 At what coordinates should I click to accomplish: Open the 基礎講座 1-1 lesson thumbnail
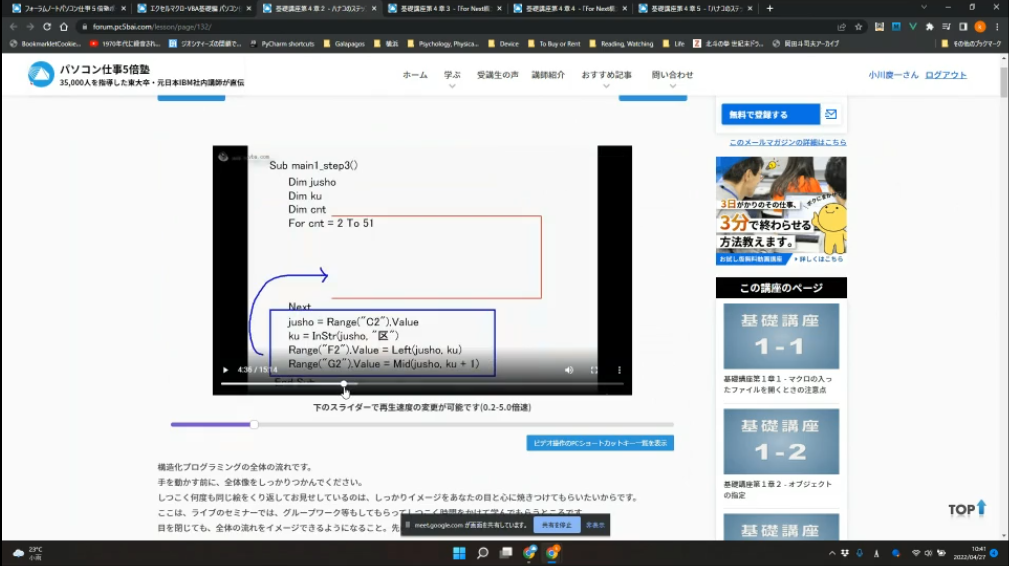coord(781,336)
